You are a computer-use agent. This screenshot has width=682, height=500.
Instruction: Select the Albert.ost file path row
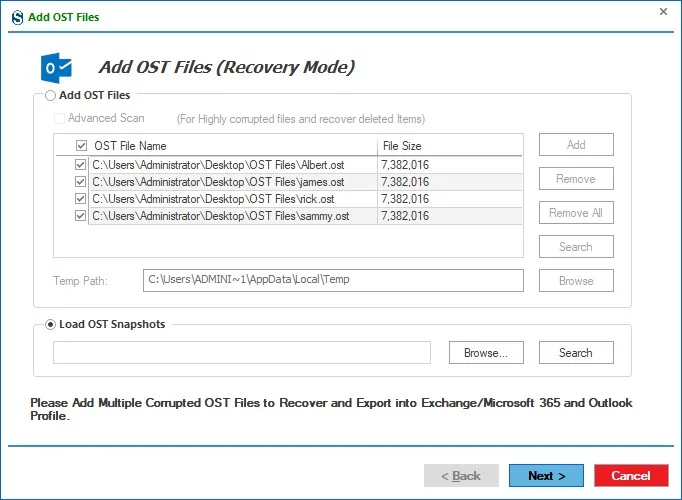click(x=218, y=165)
